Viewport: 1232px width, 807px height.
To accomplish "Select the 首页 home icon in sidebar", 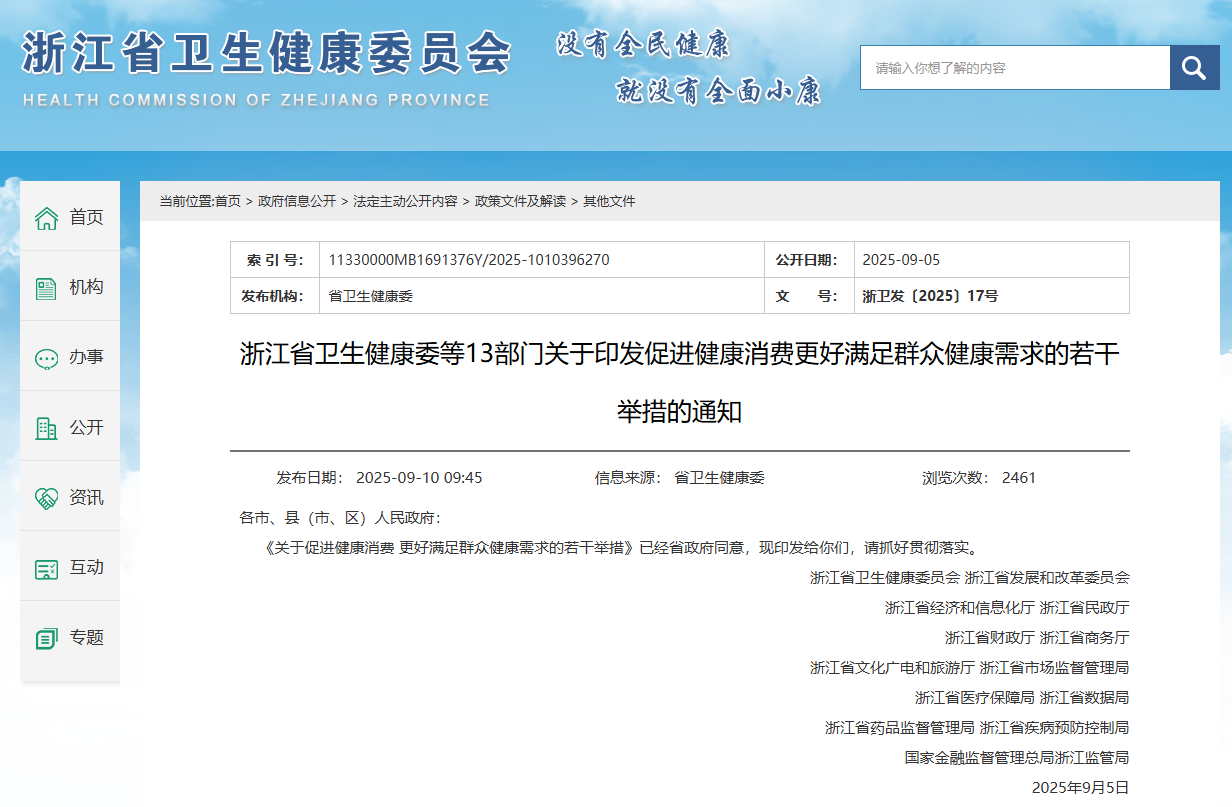I will 47,216.
